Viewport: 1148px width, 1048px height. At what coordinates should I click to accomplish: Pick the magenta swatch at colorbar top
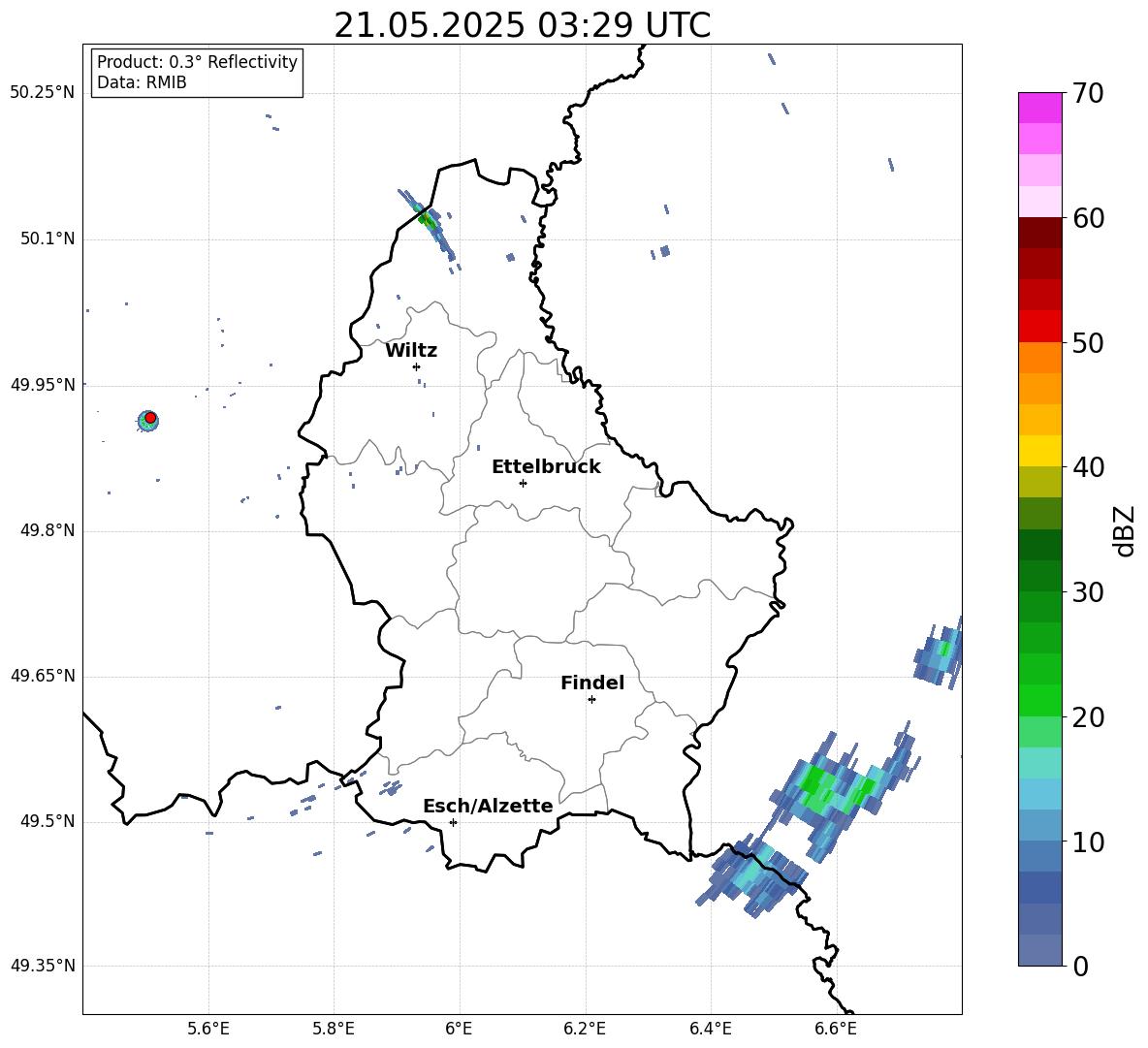coord(1039,108)
